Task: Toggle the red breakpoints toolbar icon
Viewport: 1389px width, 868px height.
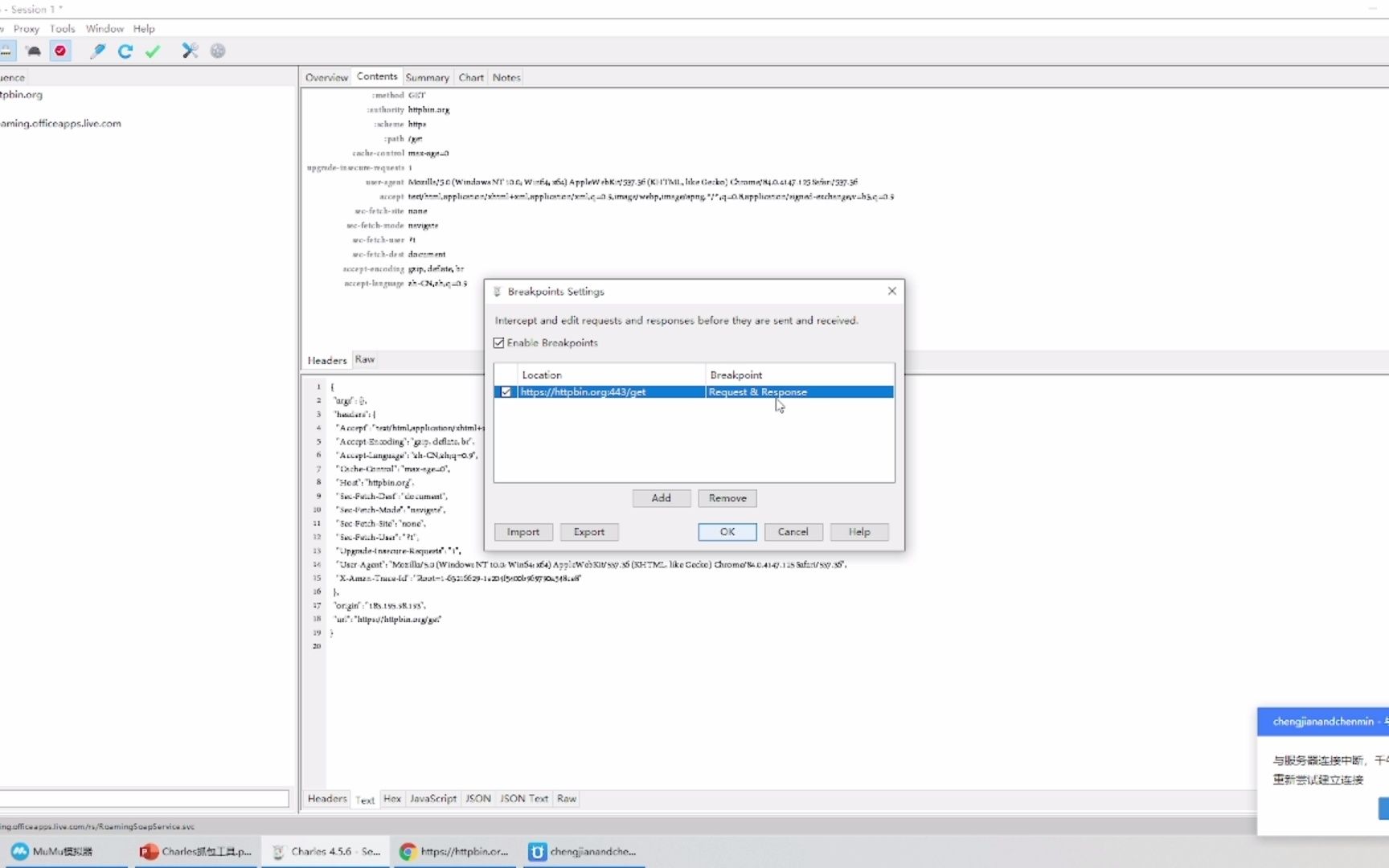Action: click(x=60, y=51)
